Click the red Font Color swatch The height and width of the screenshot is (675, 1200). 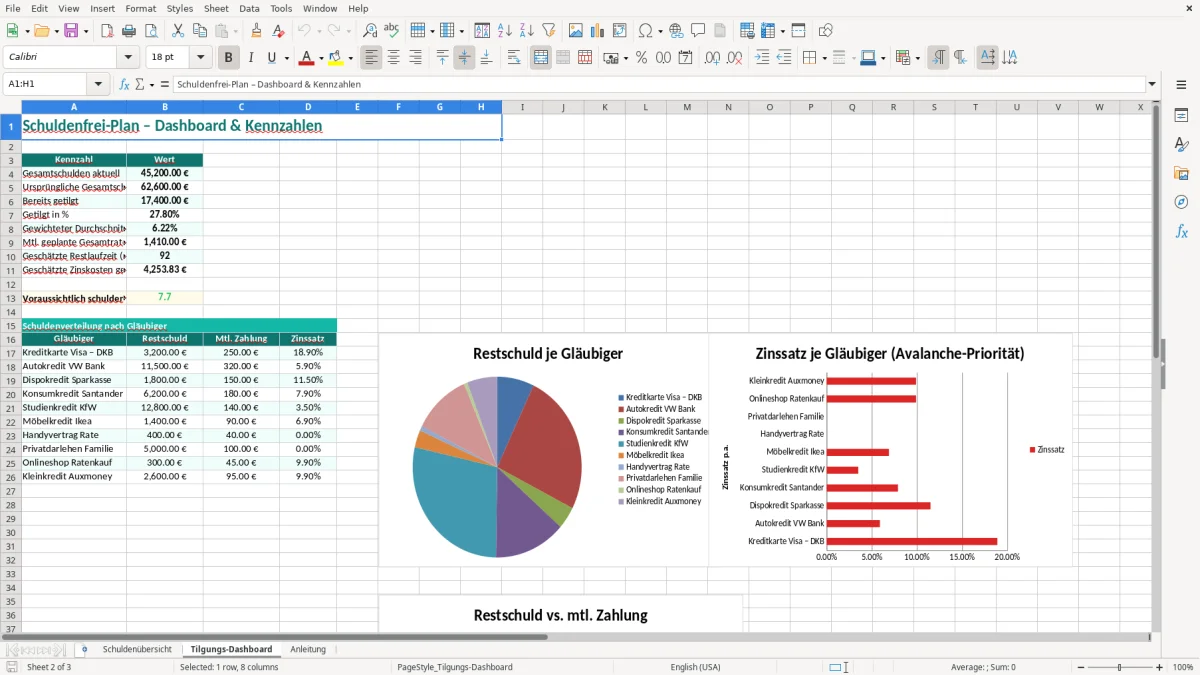[306, 58]
